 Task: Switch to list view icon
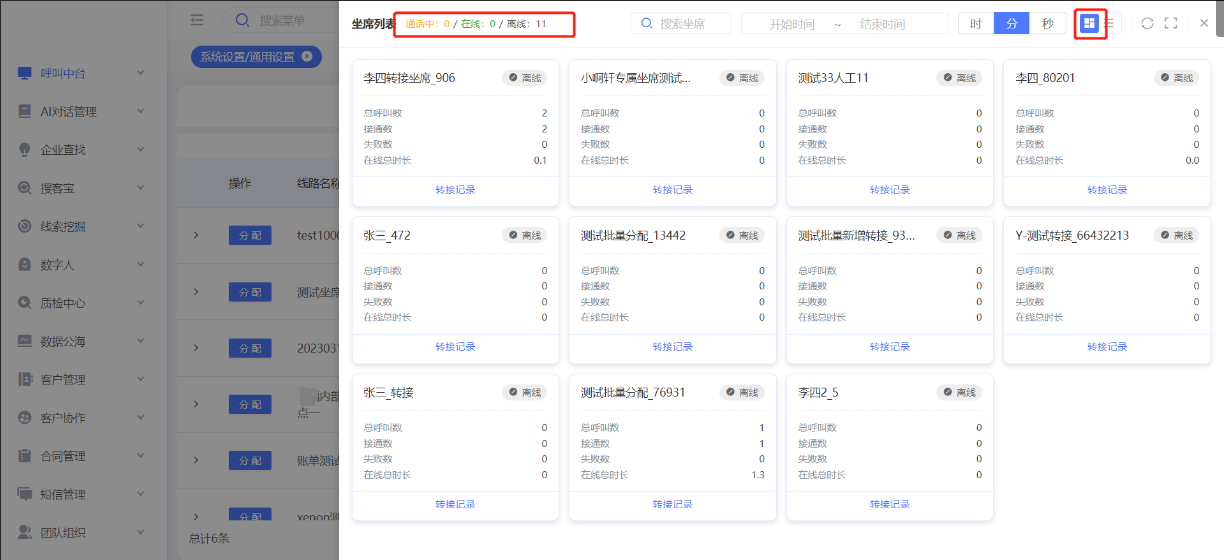(x=1109, y=23)
